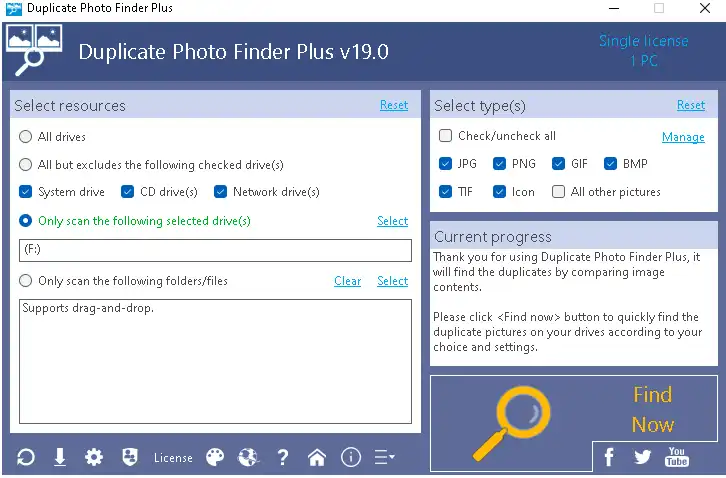The width and height of the screenshot is (726, 478).
Task: Open settings with the gear icon
Action: pyautogui.click(x=94, y=457)
